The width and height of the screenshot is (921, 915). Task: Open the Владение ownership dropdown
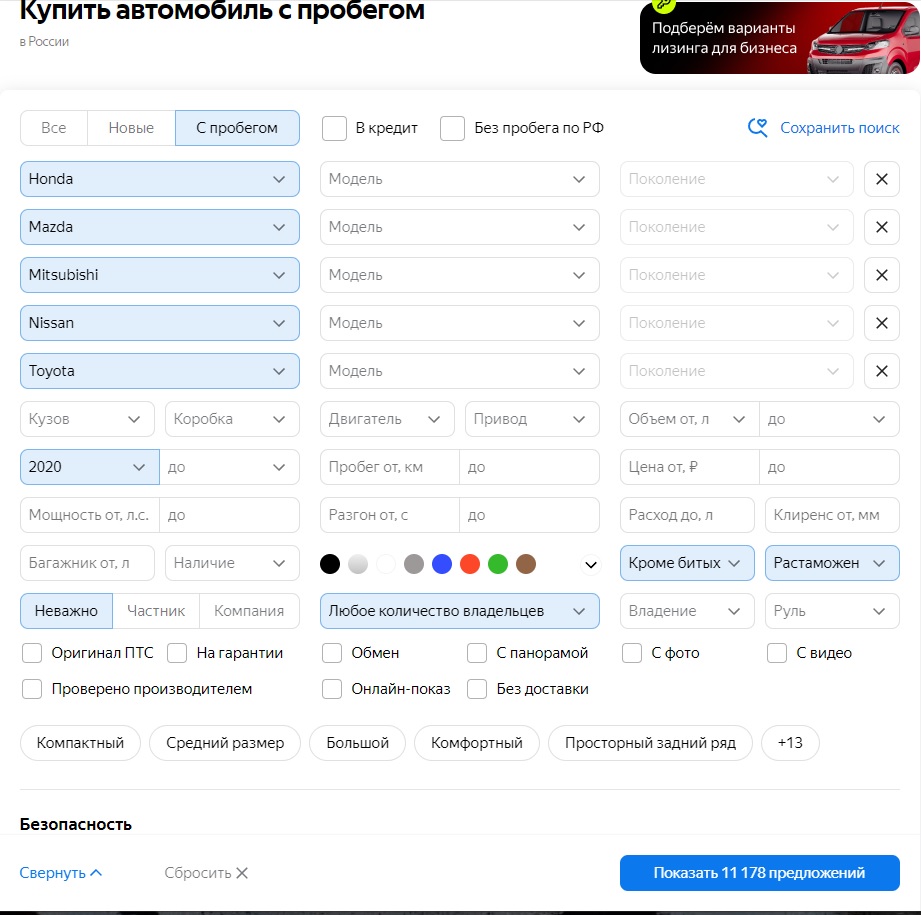(x=687, y=611)
